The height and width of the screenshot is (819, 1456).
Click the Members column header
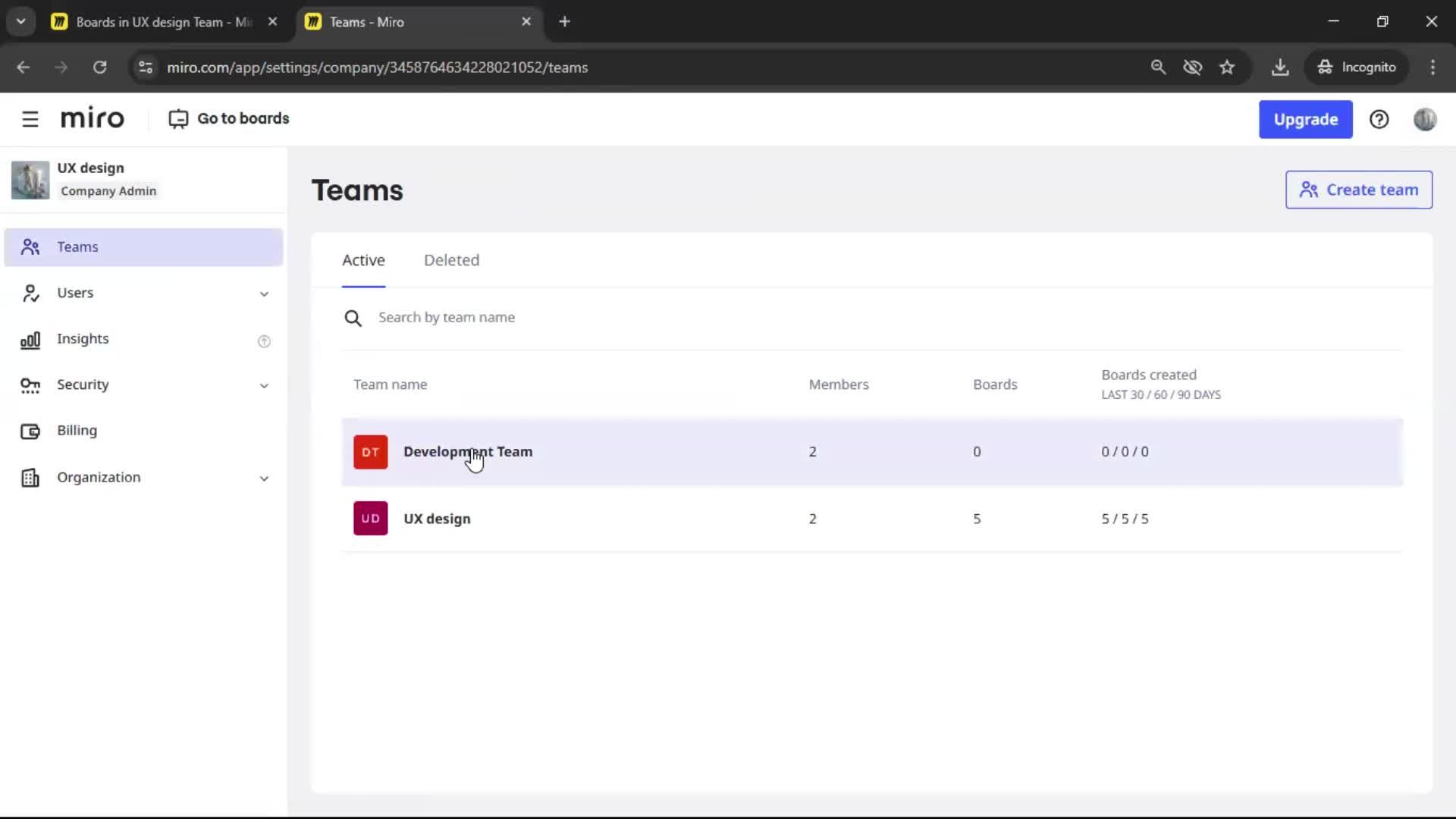[838, 384]
